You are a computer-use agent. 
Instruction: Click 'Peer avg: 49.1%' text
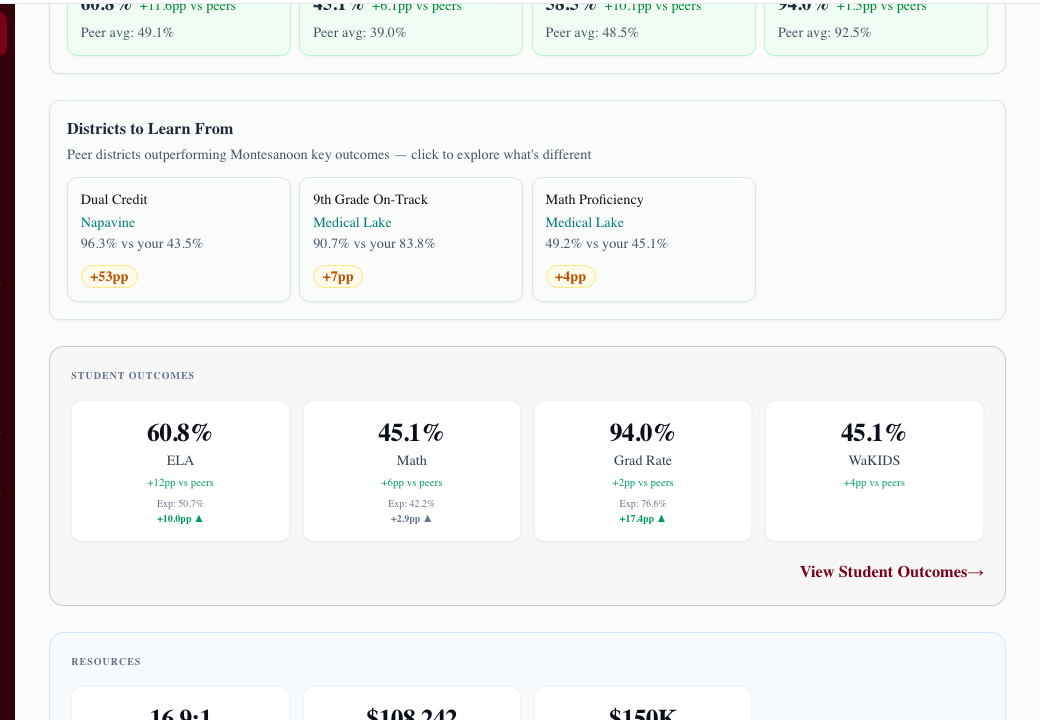click(127, 32)
